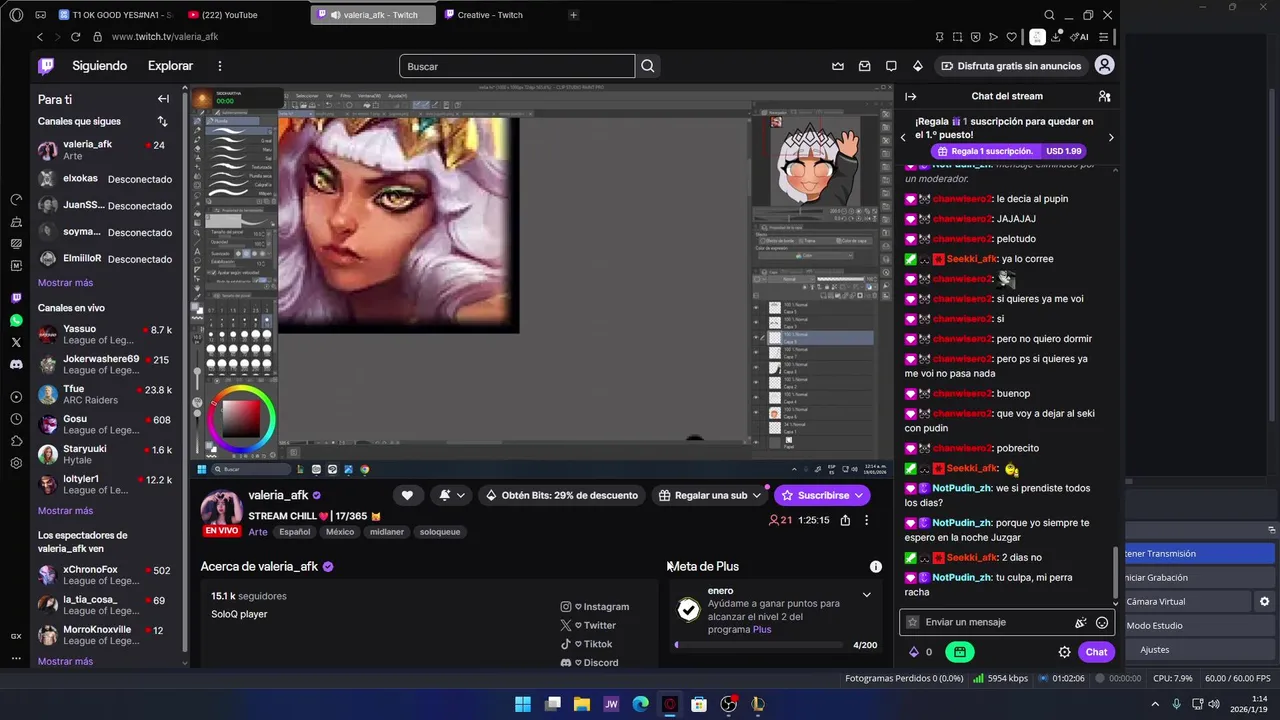The height and width of the screenshot is (720, 1280).
Task: Open Meta de Plus info icon
Action: (876, 566)
